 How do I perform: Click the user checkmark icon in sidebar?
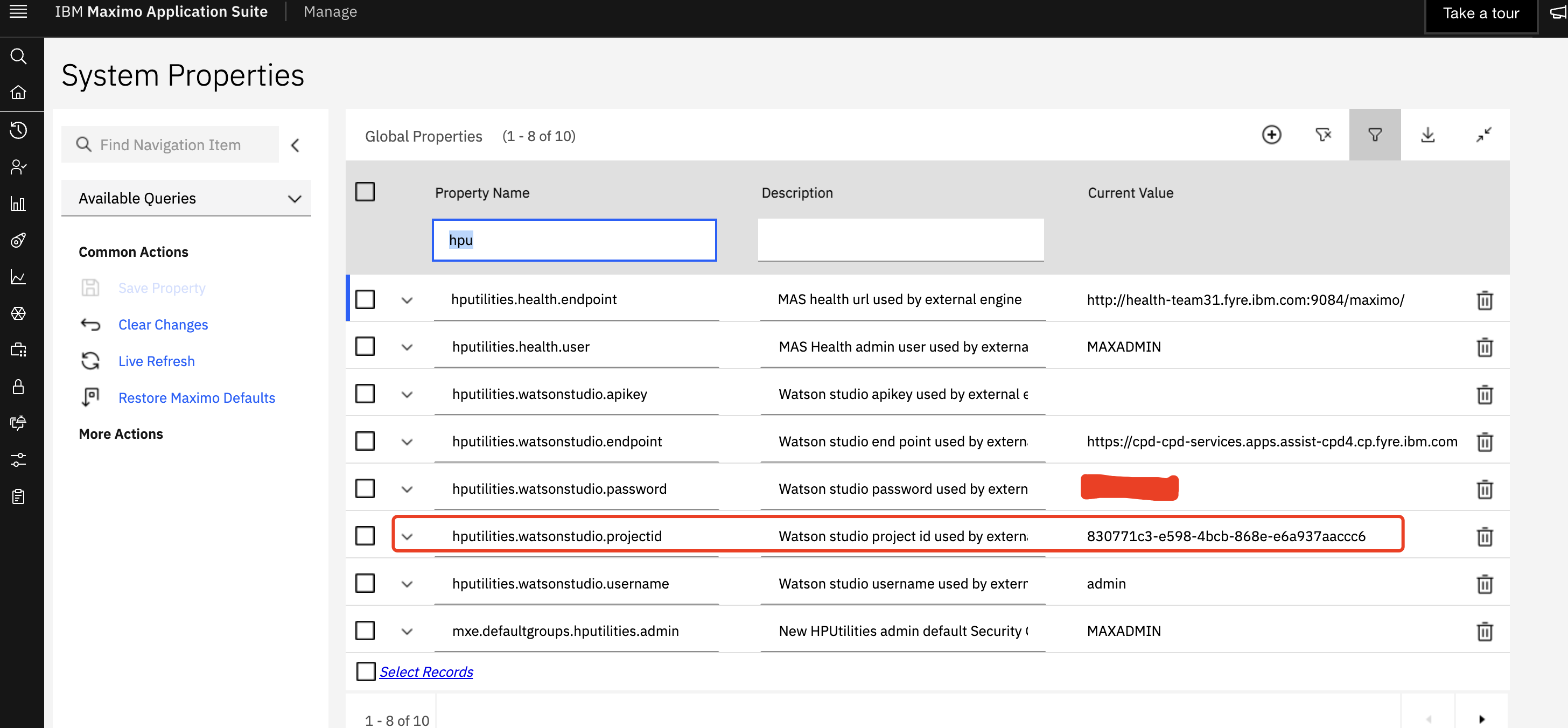click(18, 167)
